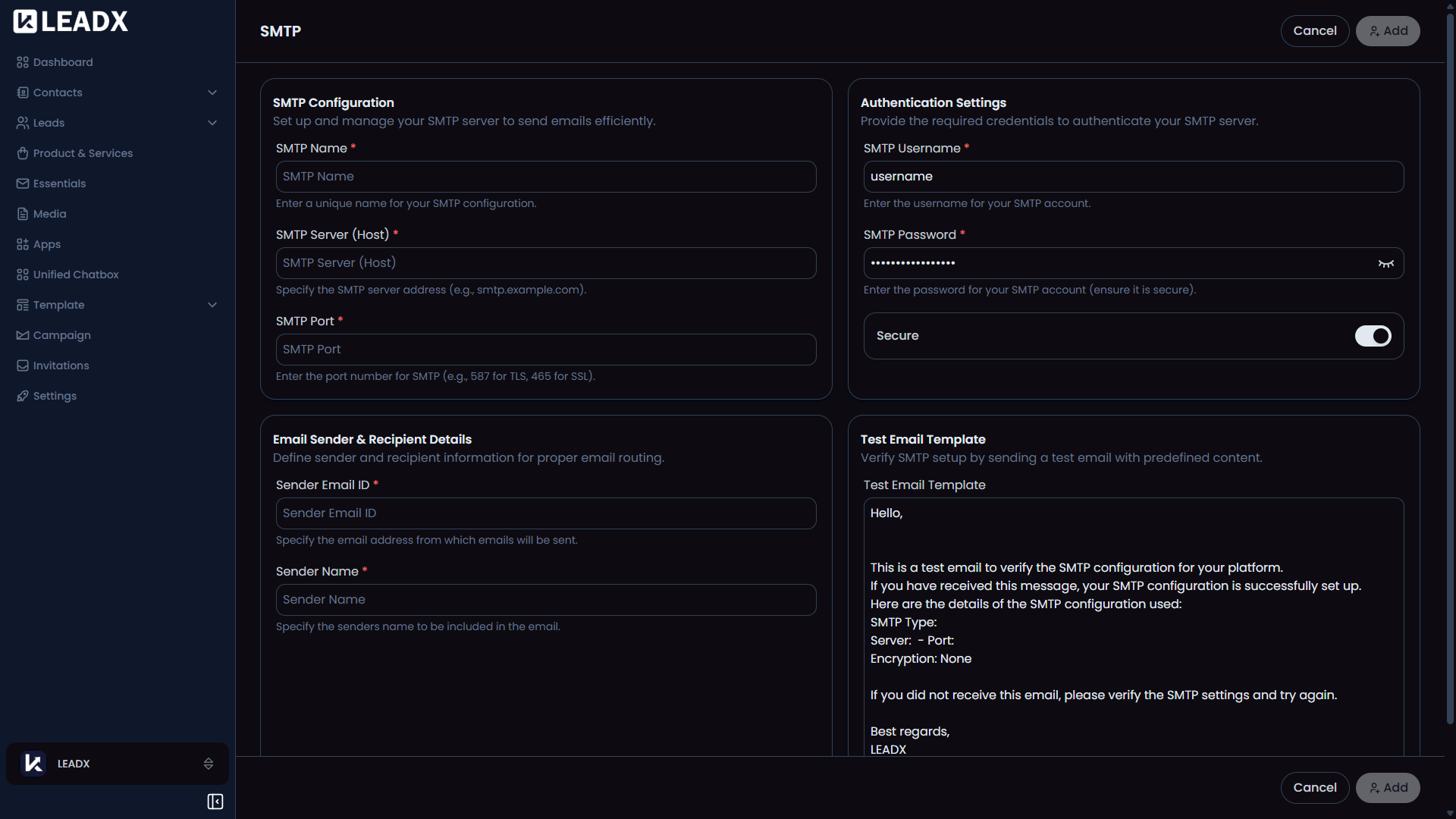The width and height of the screenshot is (1456, 819).
Task: Show the SMTP Password with the eye icon
Action: [1386, 263]
